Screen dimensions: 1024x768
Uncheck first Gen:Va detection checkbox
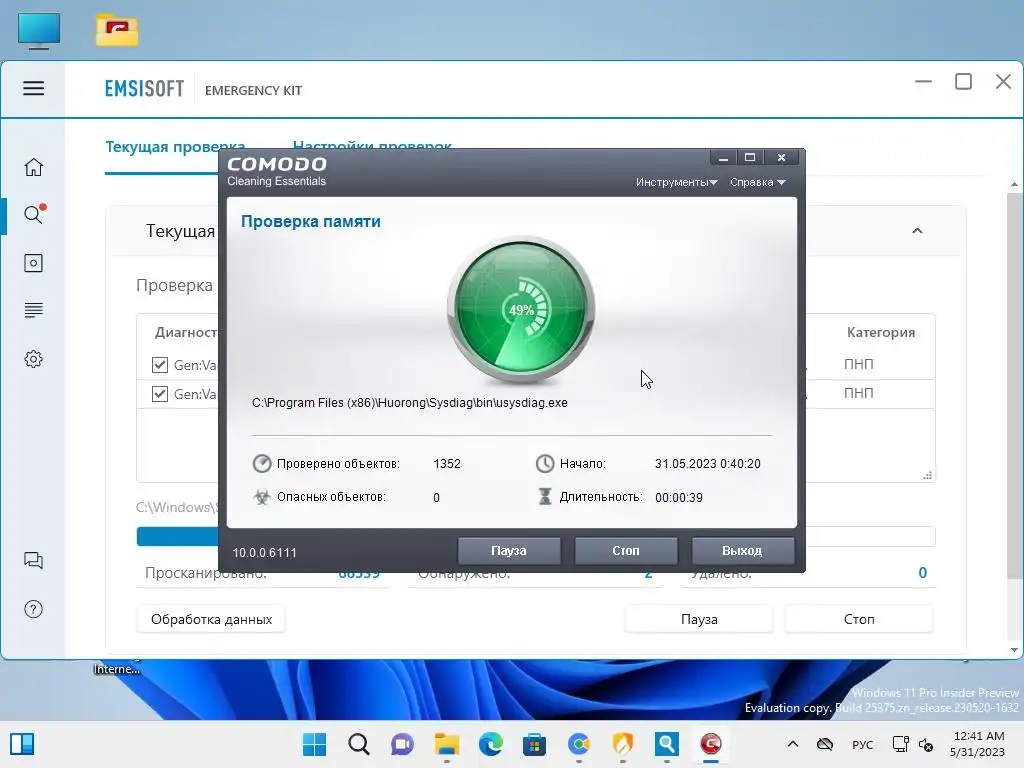coord(160,364)
